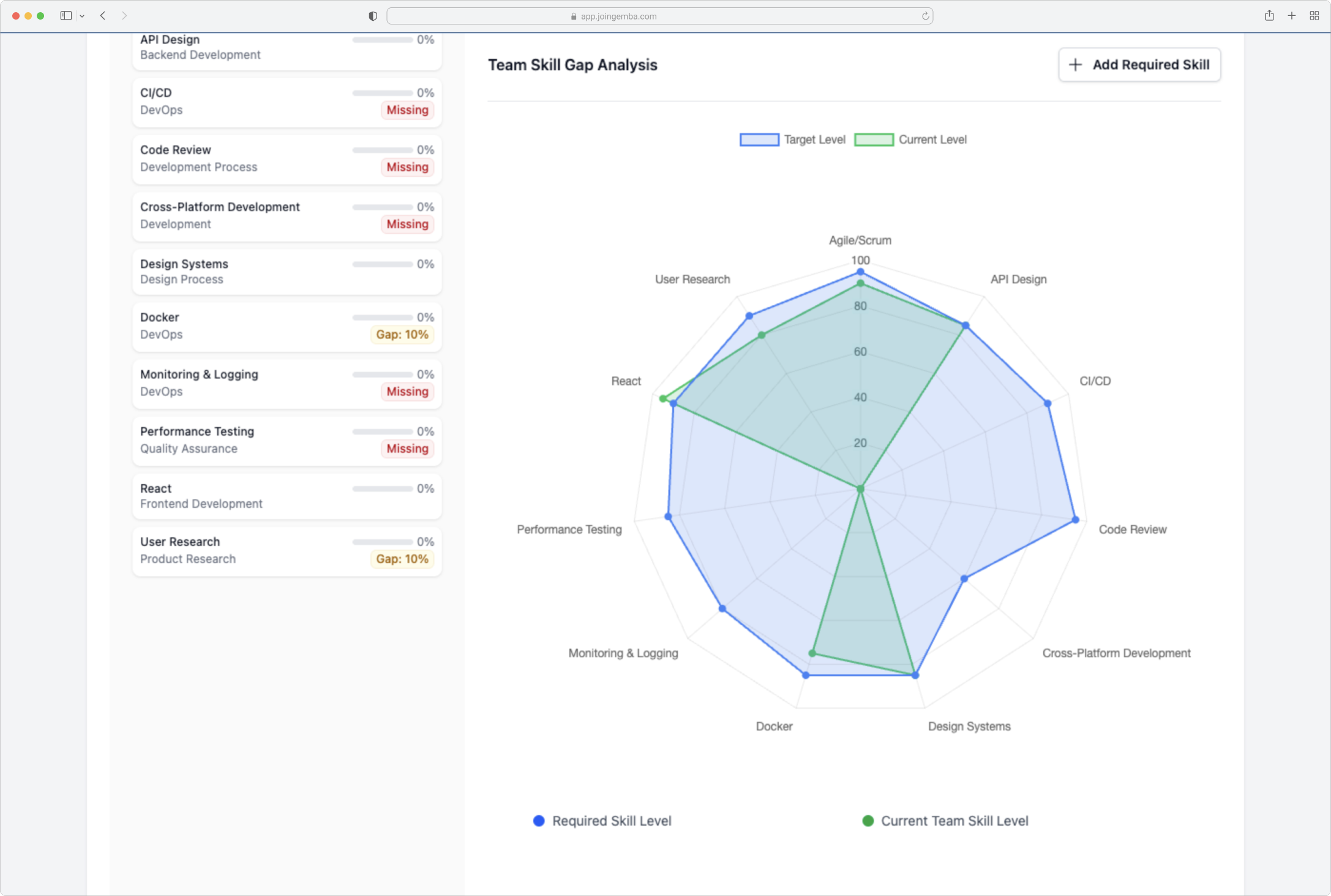The height and width of the screenshot is (896, 1331).
Task: Open sidebar options dropdown chevron
Action: [82, 17]
